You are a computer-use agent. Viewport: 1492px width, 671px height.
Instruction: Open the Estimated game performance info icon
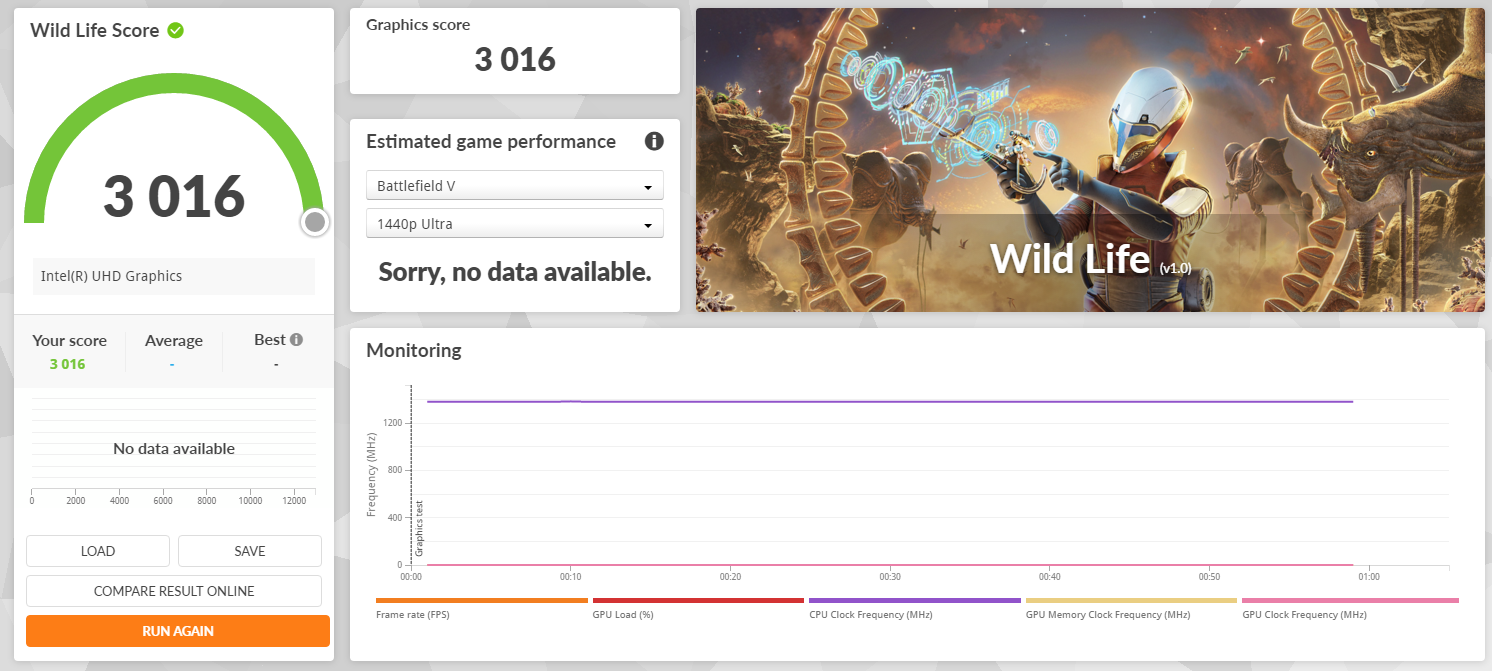pos(654,141)
